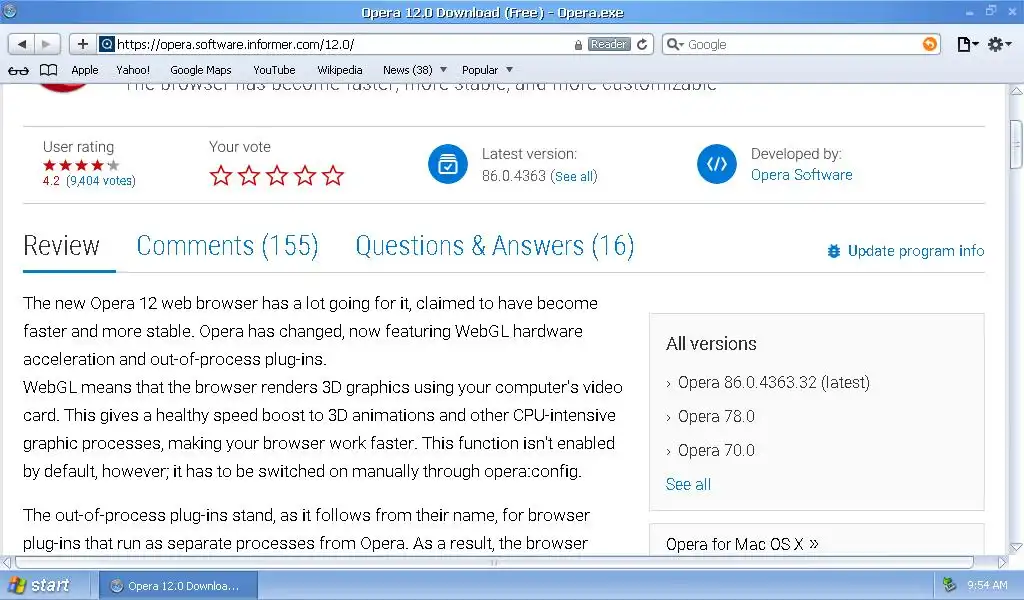Click the lock security icon in address bar
Image resolution: width=1024 pixels, height=600 pixels.
pos(578,44)
